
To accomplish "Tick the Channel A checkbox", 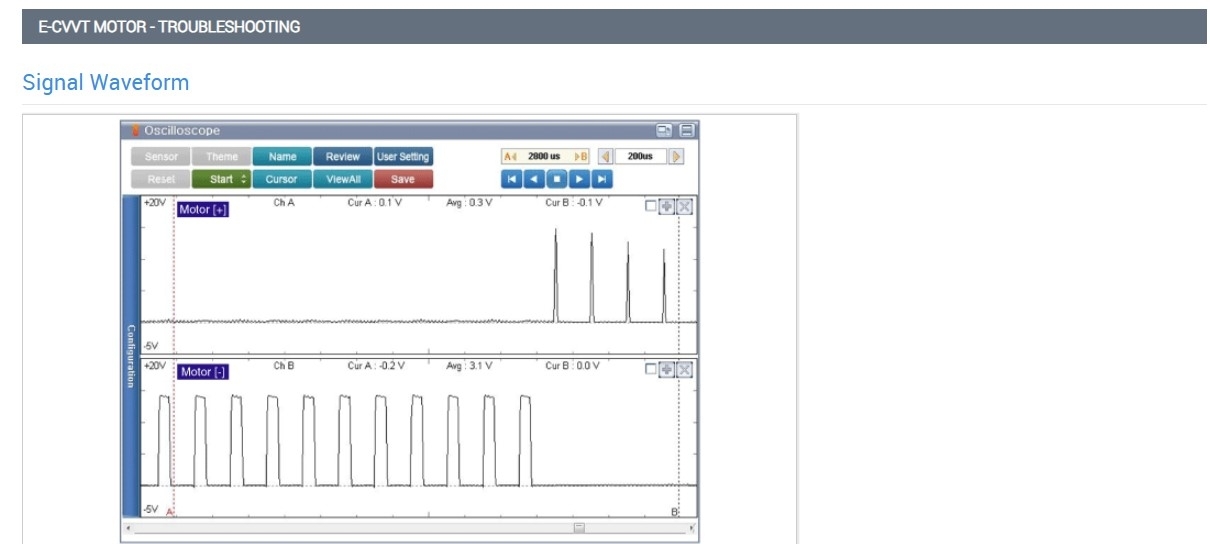I will coord(652,206).
